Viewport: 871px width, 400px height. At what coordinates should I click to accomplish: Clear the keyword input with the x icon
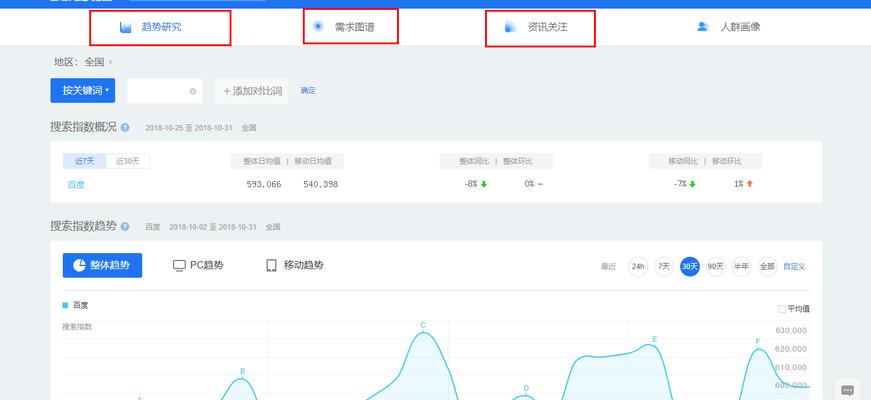193,92
